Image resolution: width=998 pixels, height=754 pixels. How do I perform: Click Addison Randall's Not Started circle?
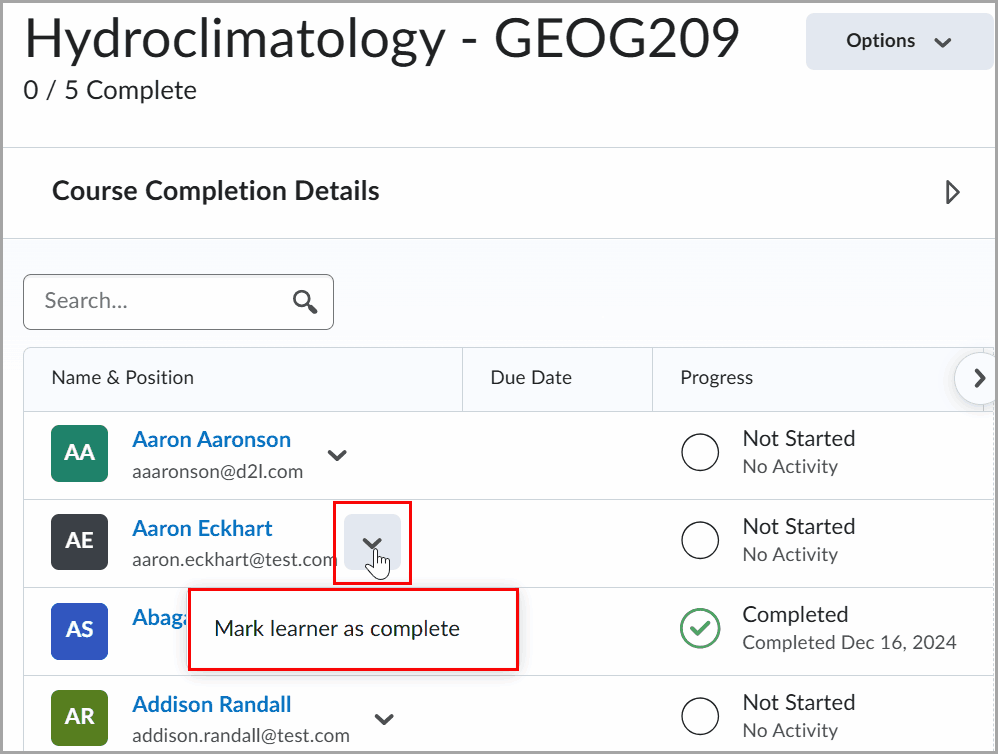(699, 717)
